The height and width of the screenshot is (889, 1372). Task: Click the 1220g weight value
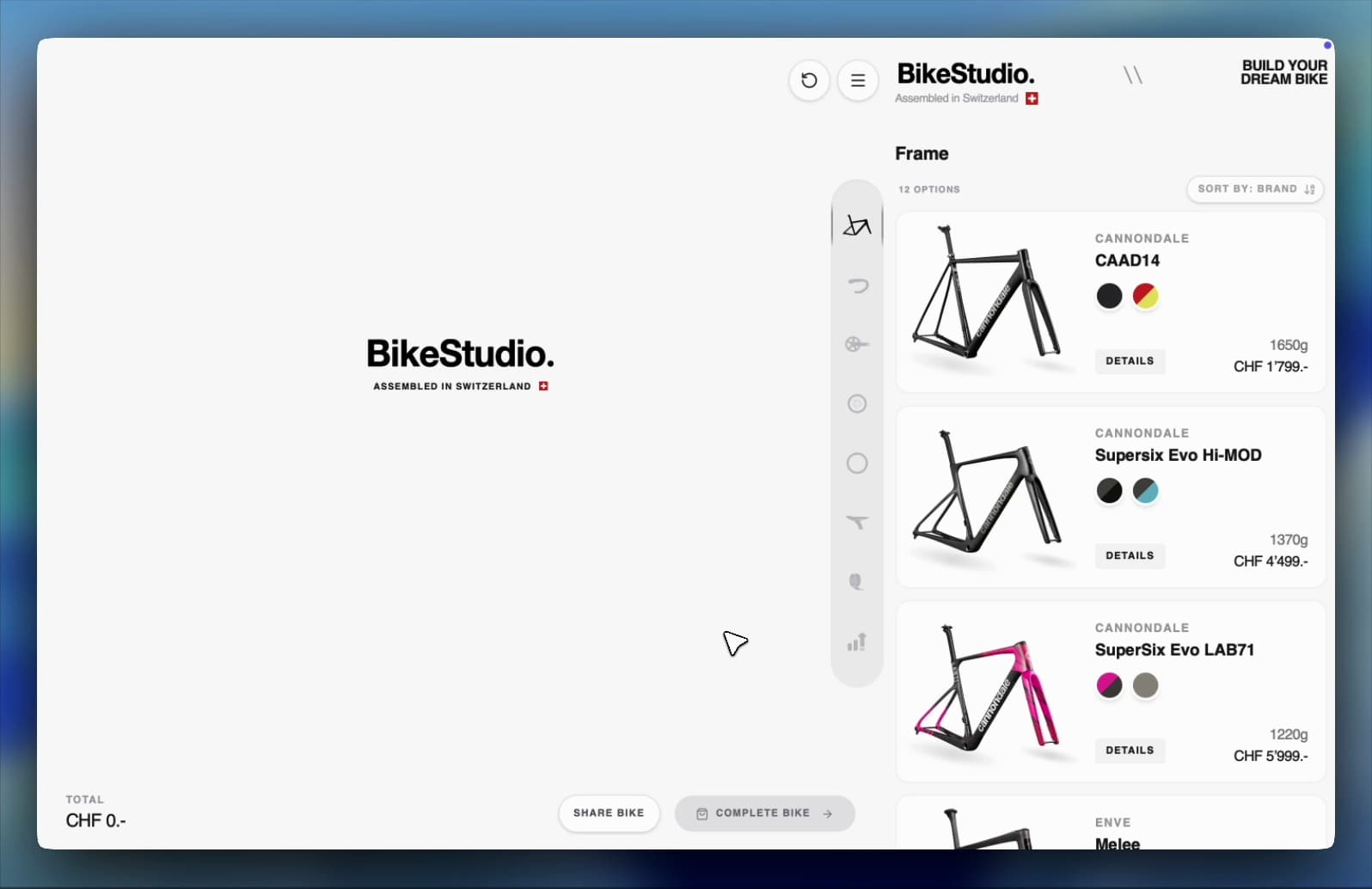1289,735
